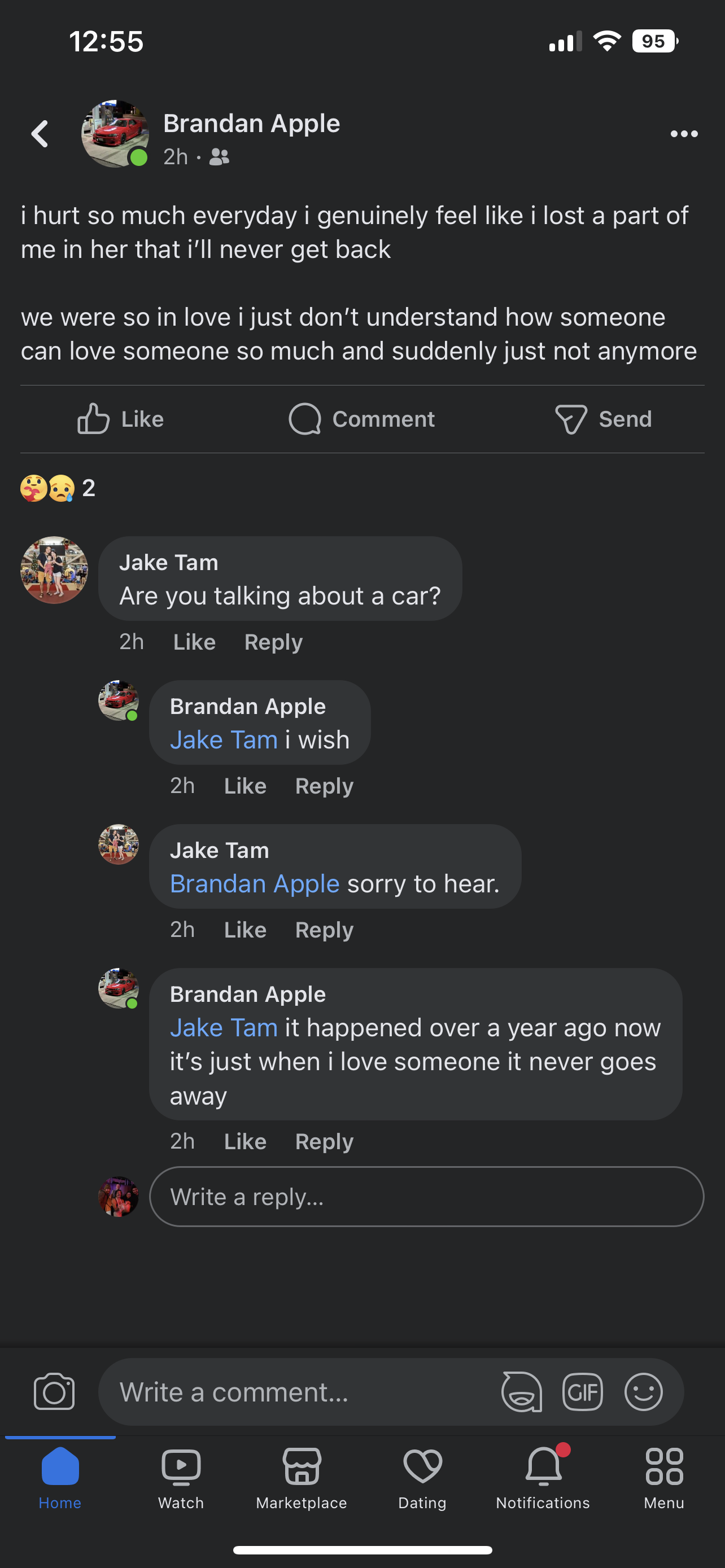The image size is (725, 1568).
Task: Tap the Comment button on the post
Action: click(x=362, y=419)
